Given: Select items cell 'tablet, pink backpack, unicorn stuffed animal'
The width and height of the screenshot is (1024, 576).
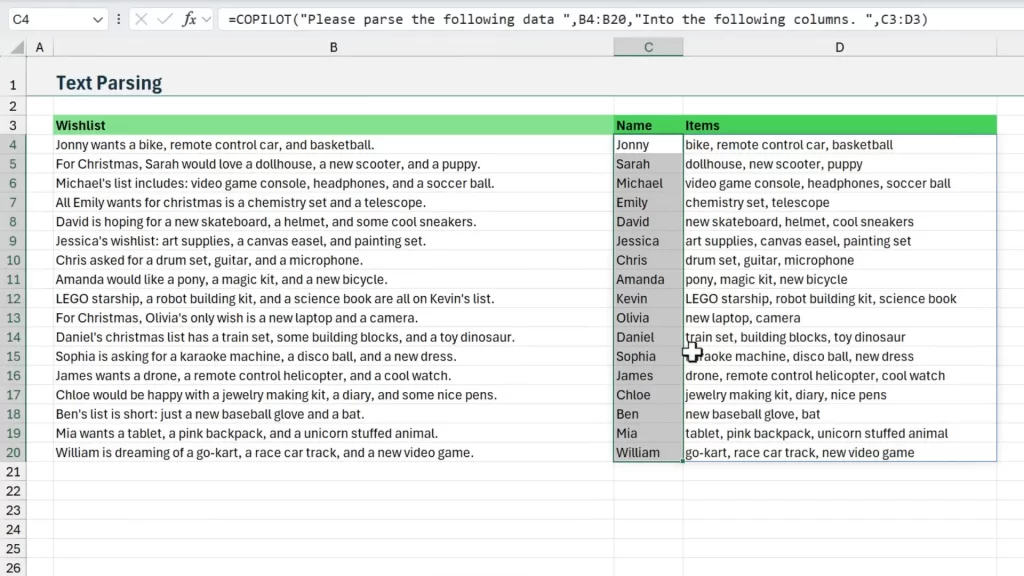Looking at the screenshot, I should [840, 434].
